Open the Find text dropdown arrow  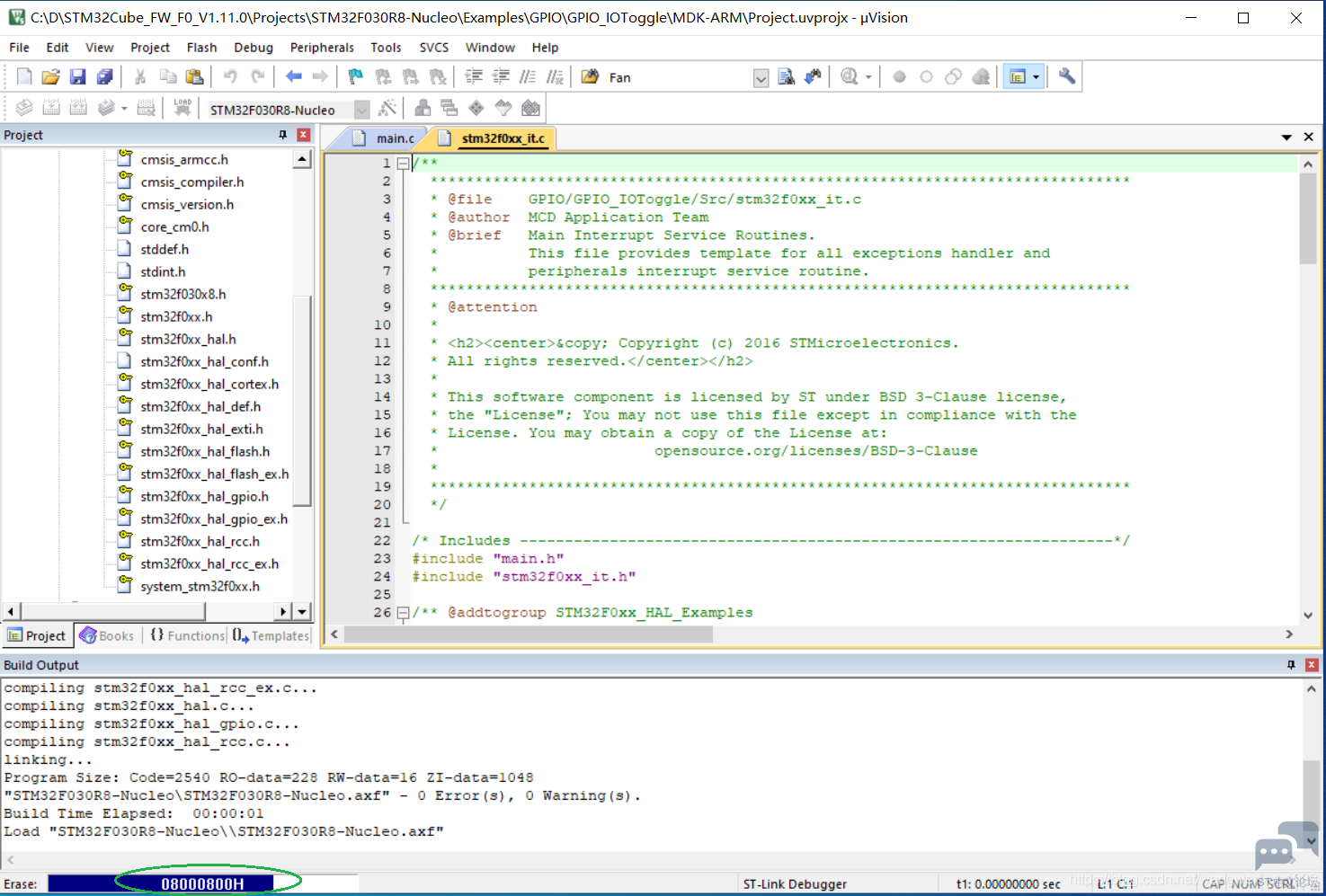761,78
